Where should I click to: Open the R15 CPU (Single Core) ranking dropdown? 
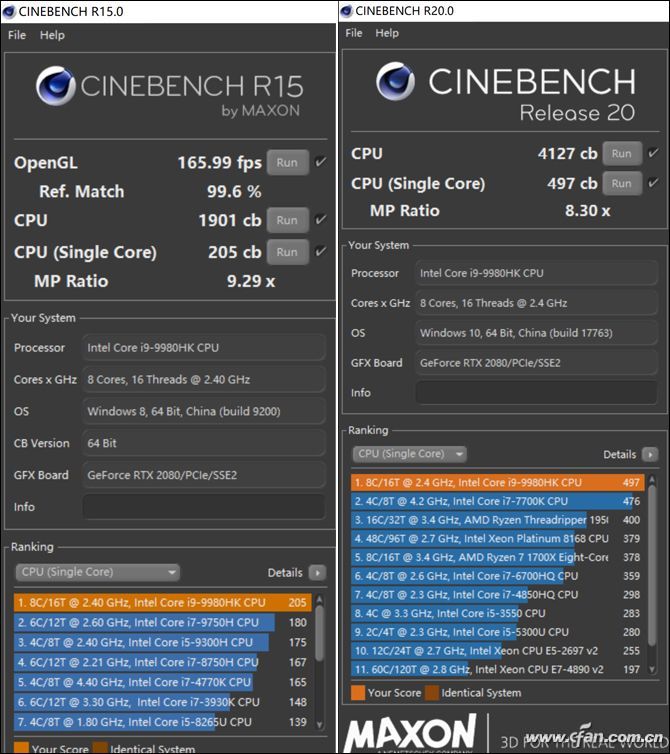point(97,573)
